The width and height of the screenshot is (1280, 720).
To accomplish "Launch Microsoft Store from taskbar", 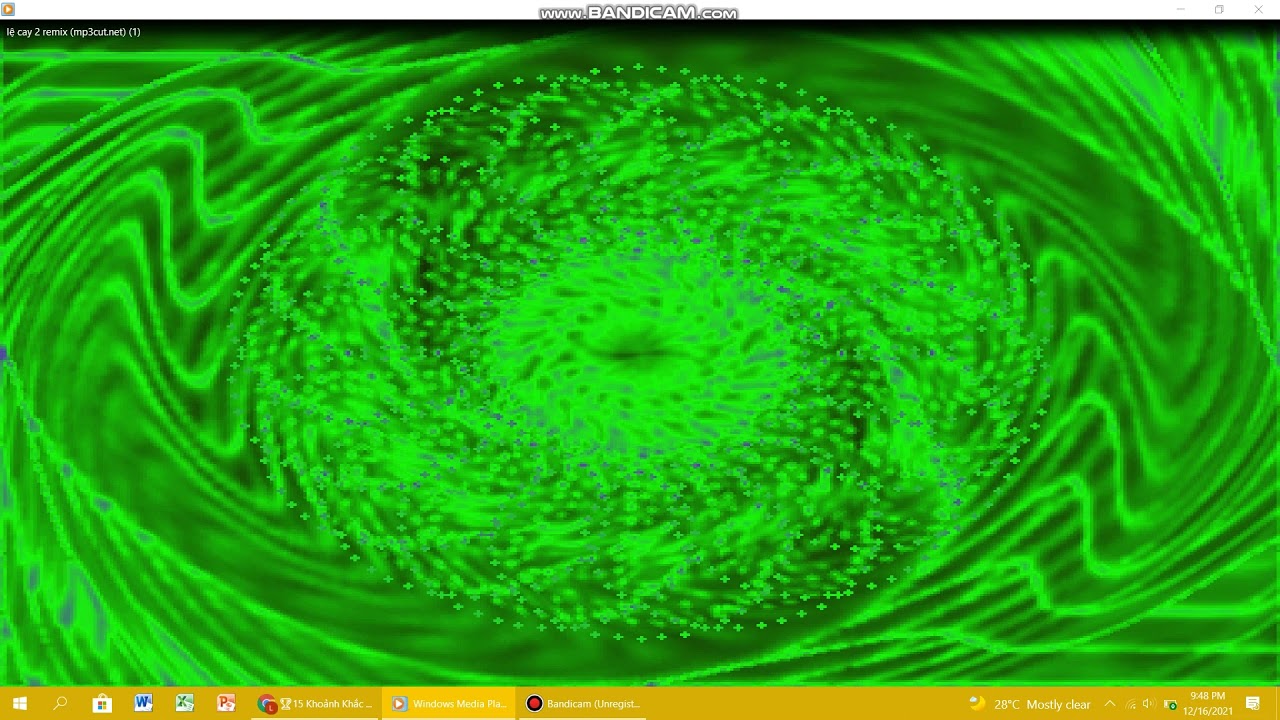I will pos(102,703).
